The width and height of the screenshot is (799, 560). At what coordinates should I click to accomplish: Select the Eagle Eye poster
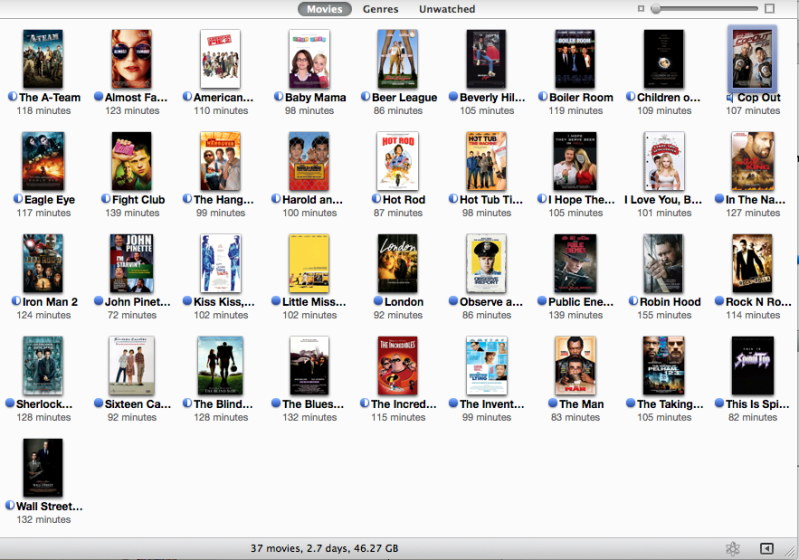click(x=43, y=162)
